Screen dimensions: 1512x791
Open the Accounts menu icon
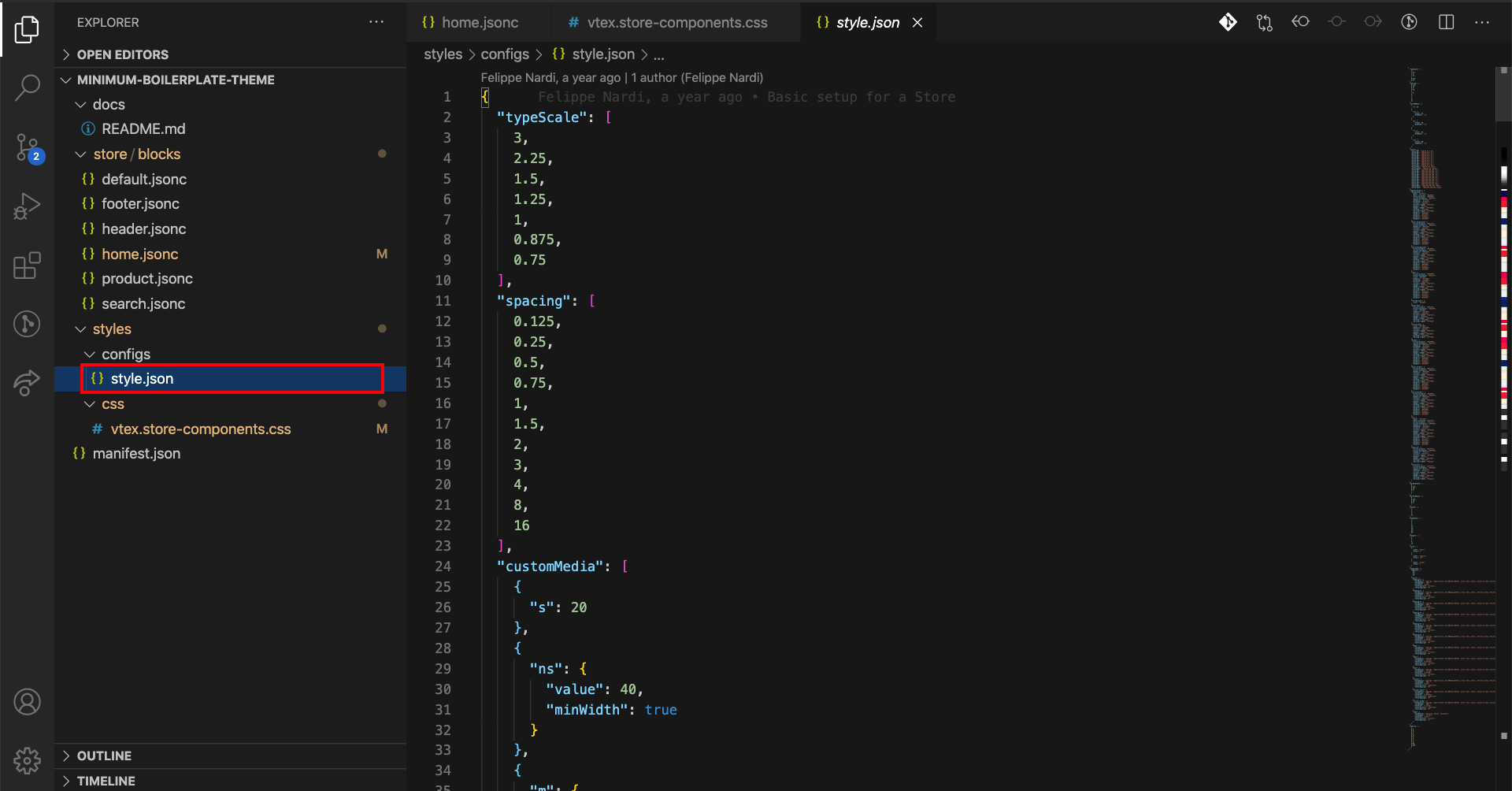[27, 701]
